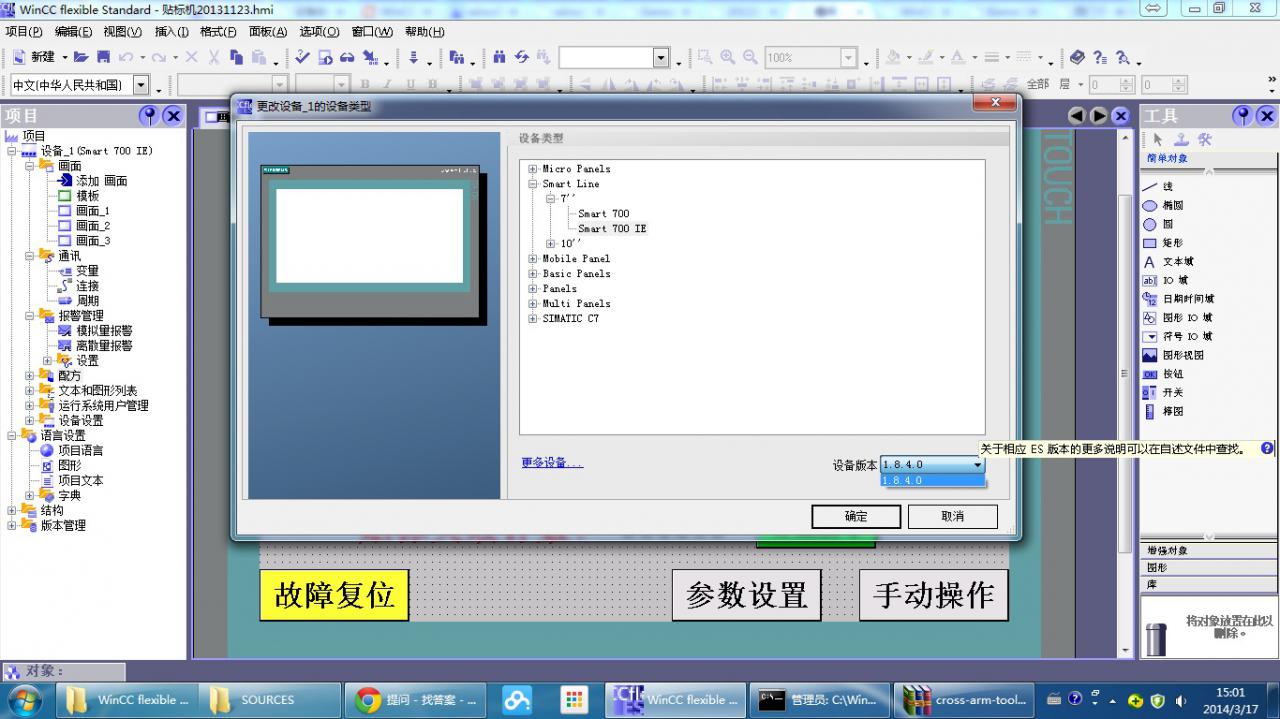This screenshot has width=1280, height=719.
Task: Open the 项目(P) menu
Action: 24,32
